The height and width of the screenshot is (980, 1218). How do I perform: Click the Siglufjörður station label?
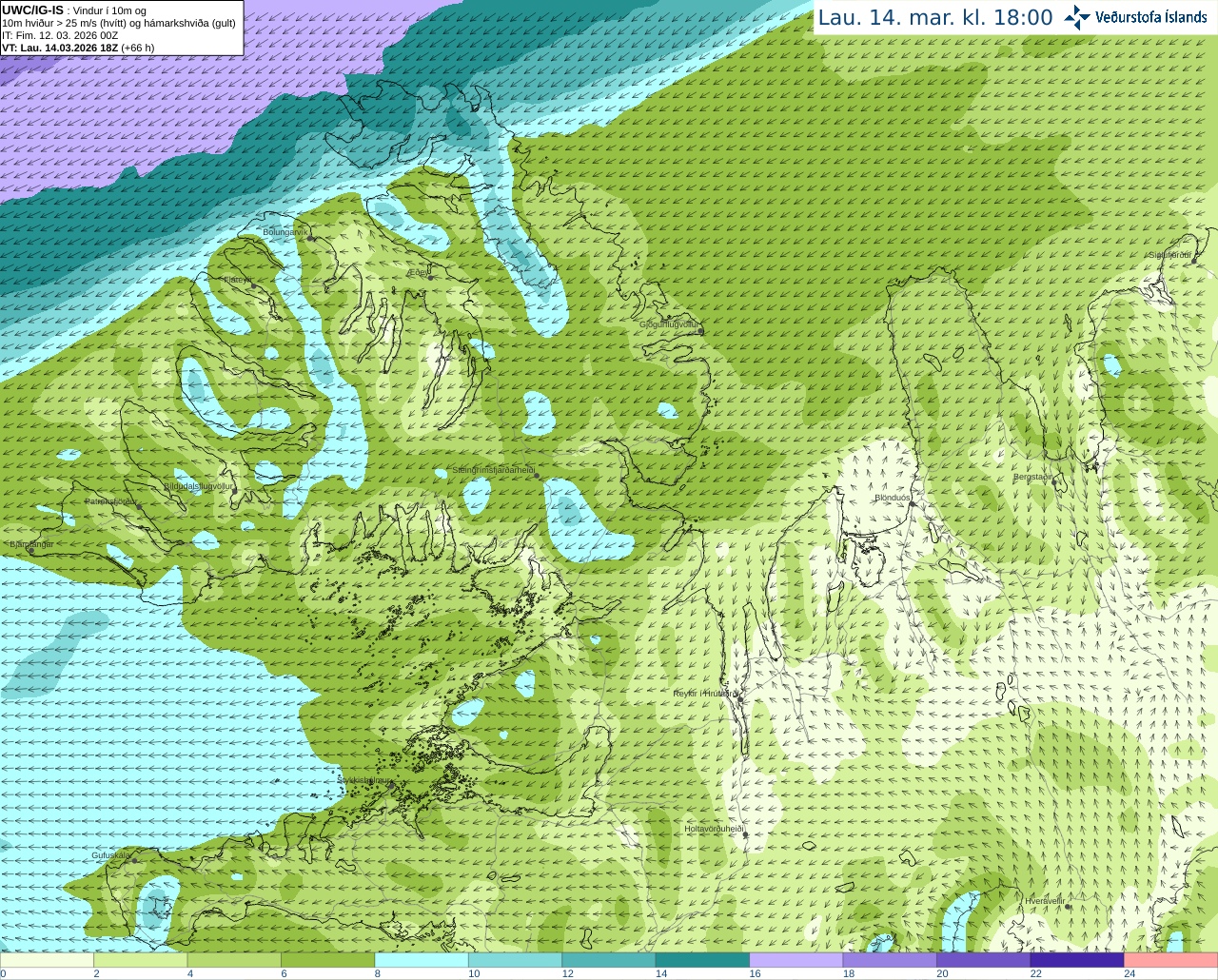coord(1169,255)
